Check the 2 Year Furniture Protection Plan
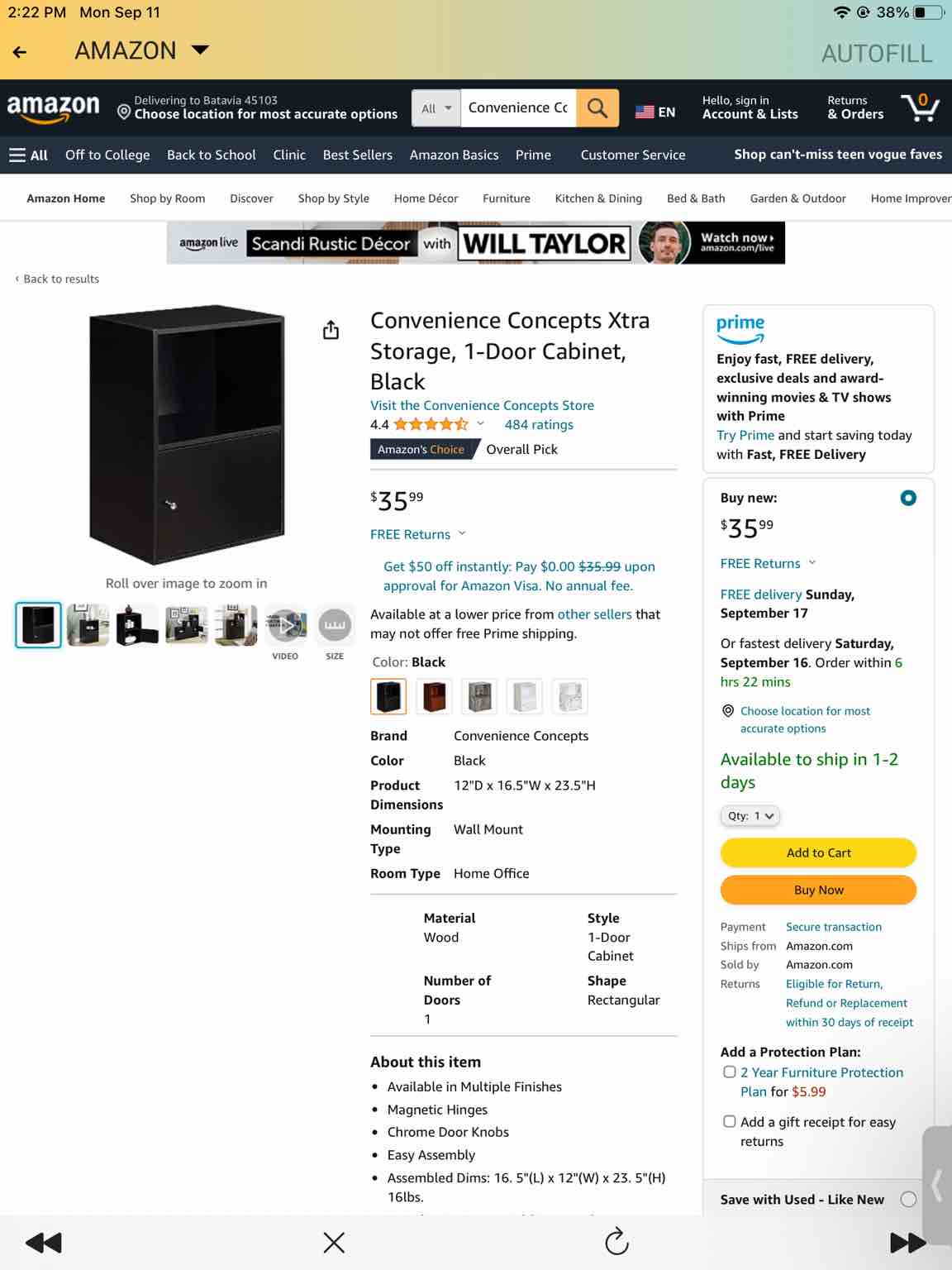This screenshot has width=952, height=1270. (x=730, y=1072)
